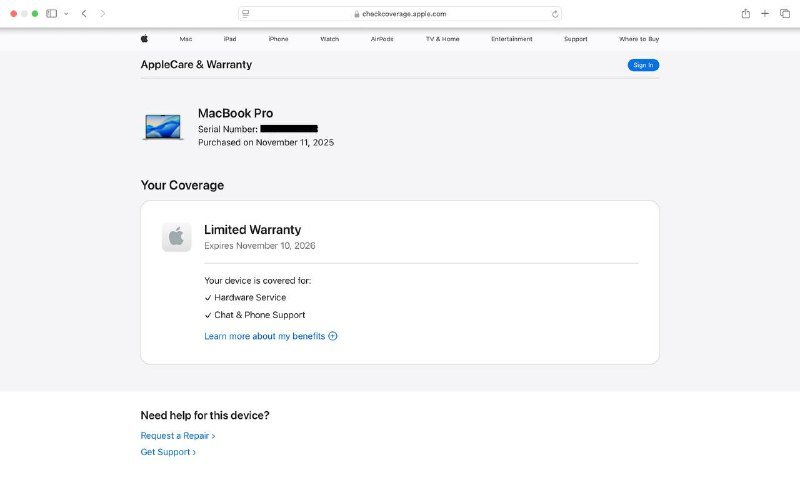This screenshot has height=500, width=800.
Task: Click the MacBook Pro product thumbnail
Action: click(x=163, y=127)
